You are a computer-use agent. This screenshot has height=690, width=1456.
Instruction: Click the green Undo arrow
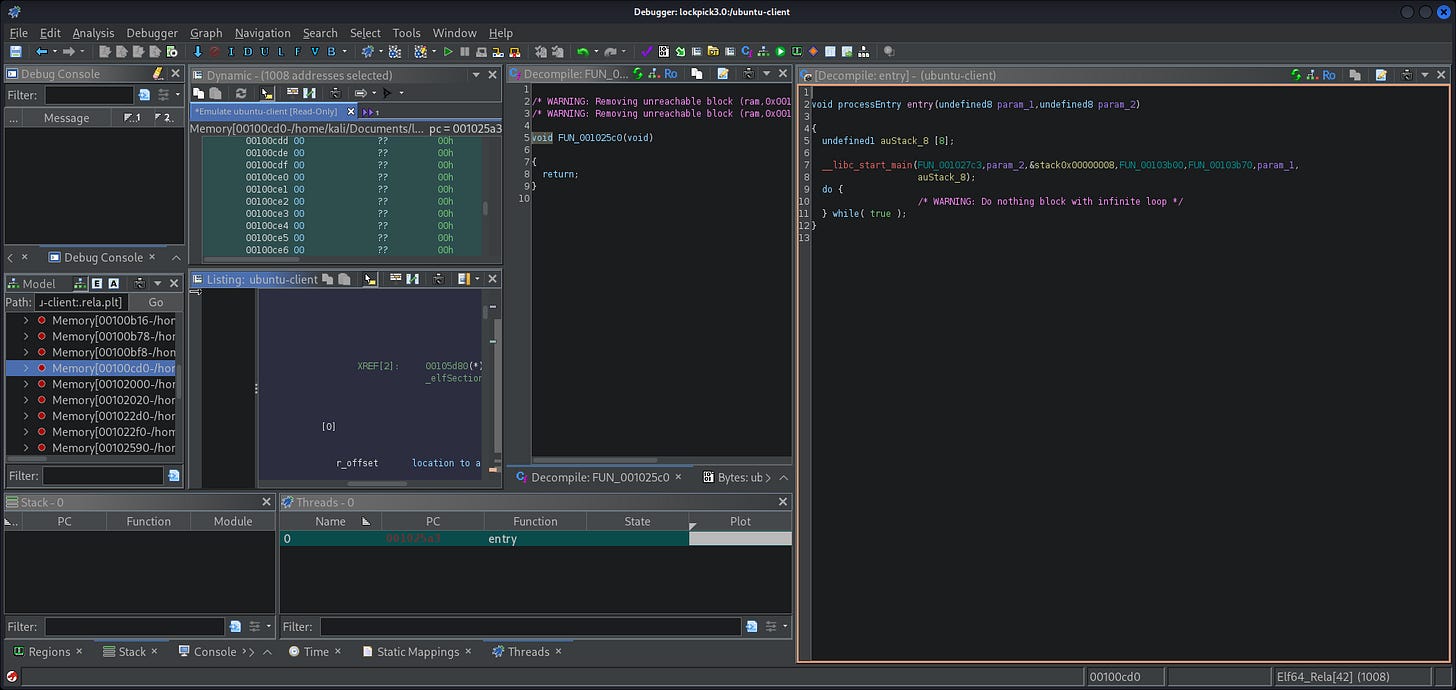[583, 51]
